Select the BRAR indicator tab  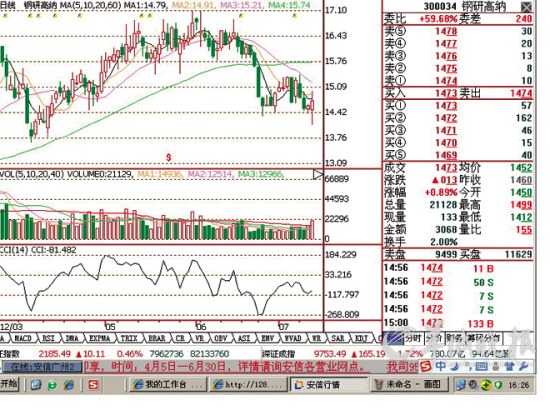[157, 338]
